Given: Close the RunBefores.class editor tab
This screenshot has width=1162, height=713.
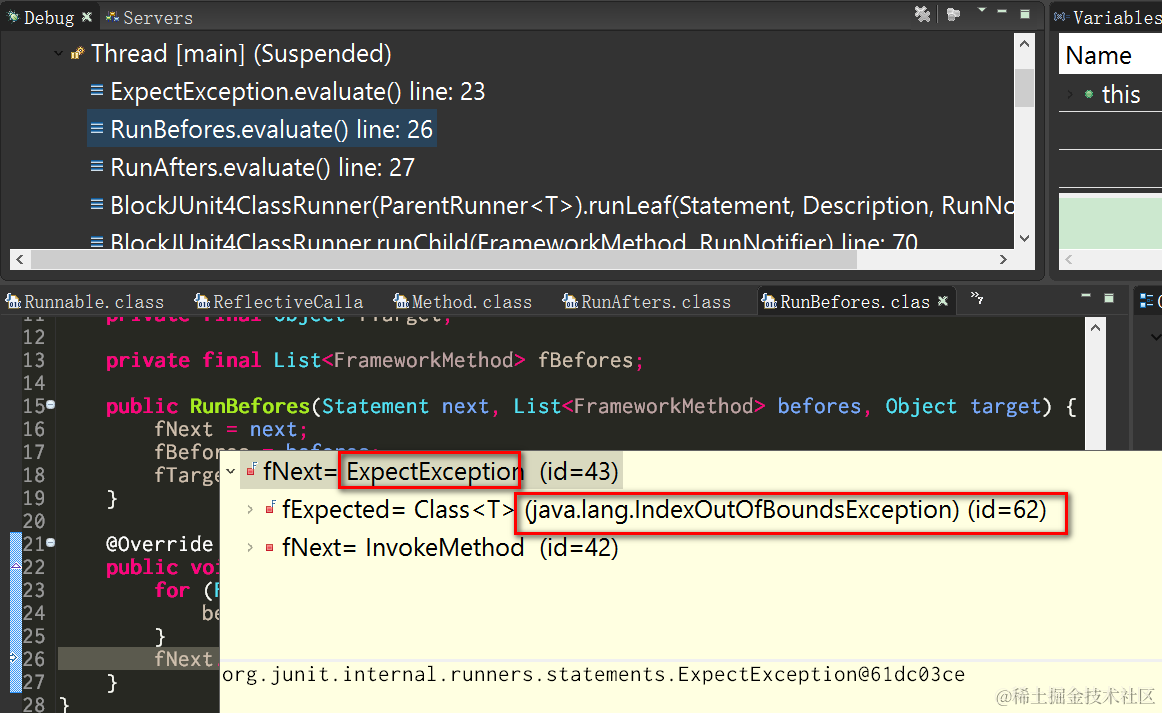Looking at the screenshot, I should (x=943, y=301).
